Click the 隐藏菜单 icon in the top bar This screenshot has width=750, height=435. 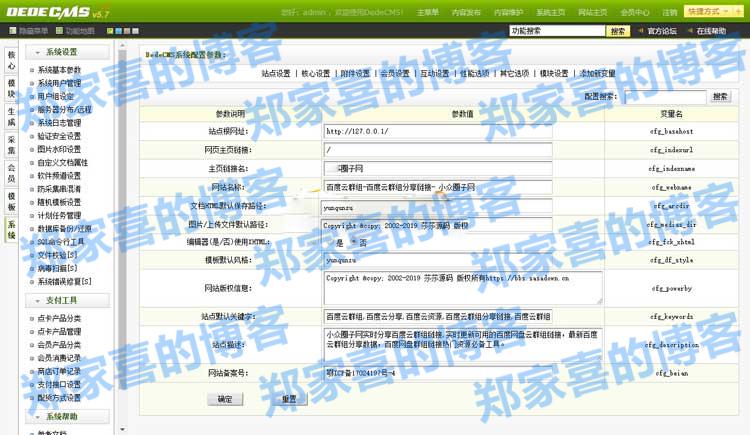(13, 31)
